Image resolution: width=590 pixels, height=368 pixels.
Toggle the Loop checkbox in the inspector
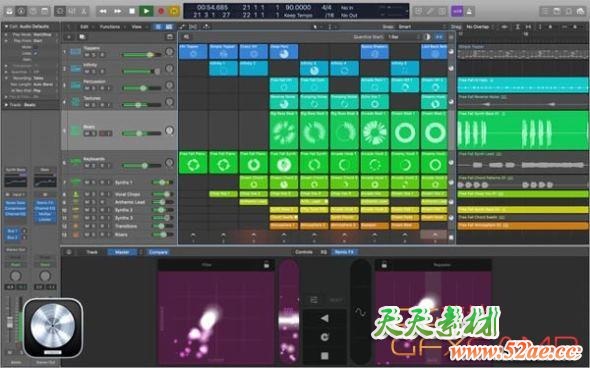coord(36,53)
